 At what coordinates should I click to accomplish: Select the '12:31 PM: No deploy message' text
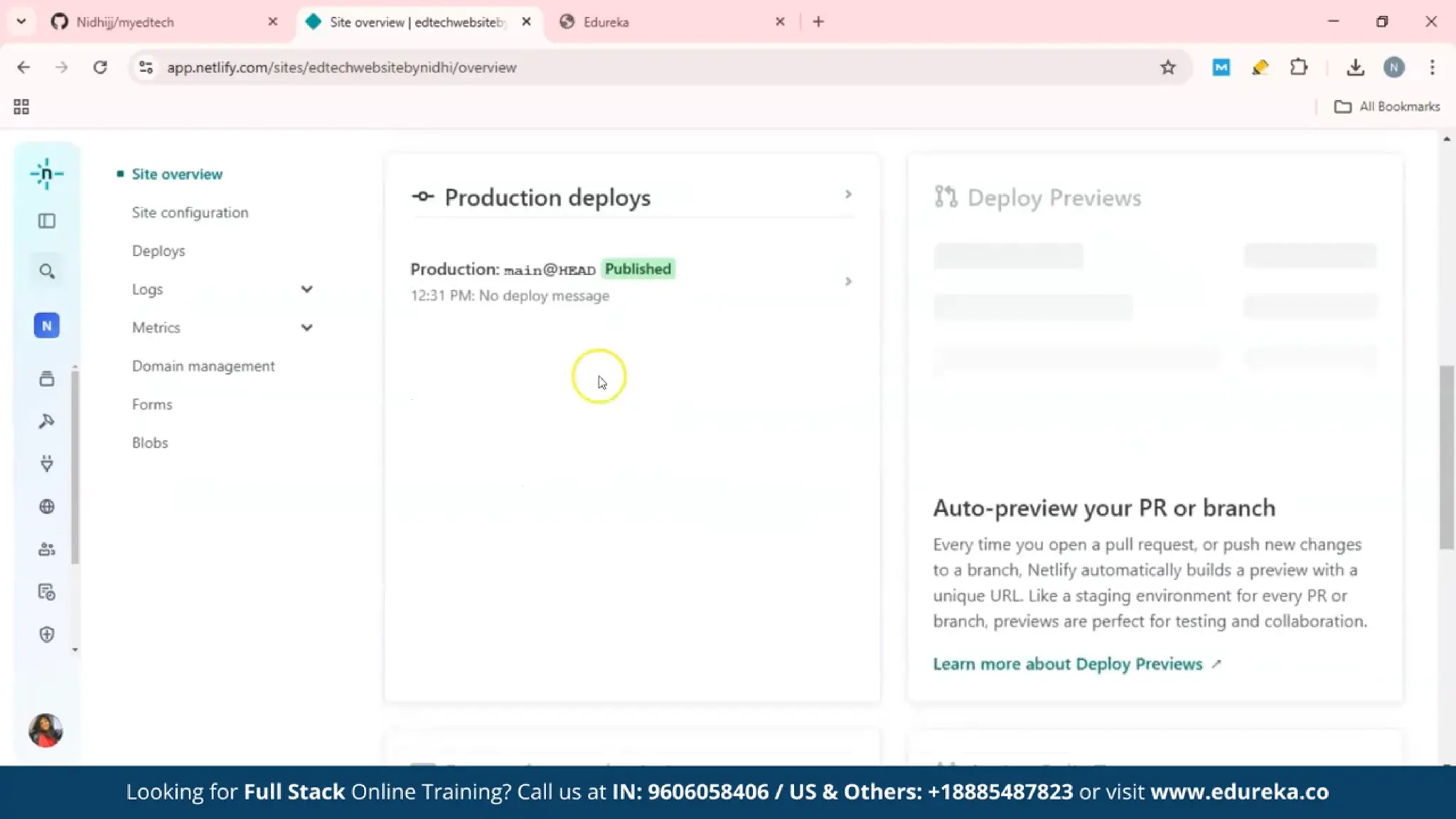pyautogui.click(x=510, y=296)
